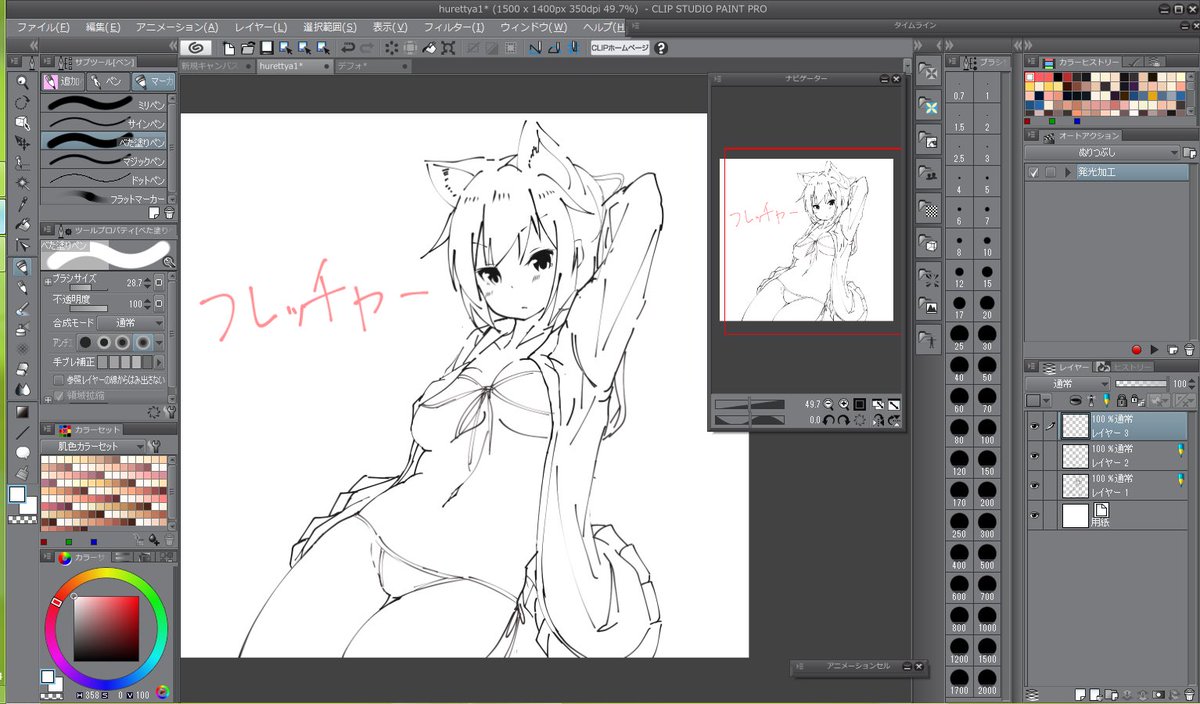The height and width of the screenshot is (704, 1200).
Task: Click the flip view icon in the Navigator panel
Action: coord(877,421)
